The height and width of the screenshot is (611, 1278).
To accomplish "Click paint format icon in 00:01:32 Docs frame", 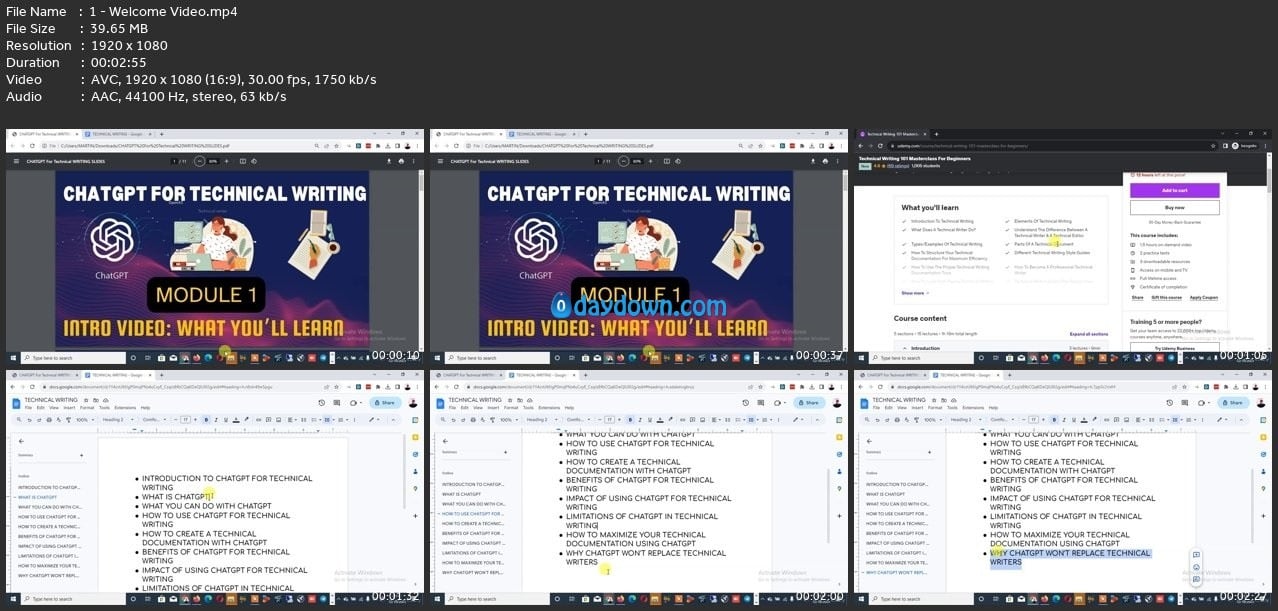I will click(69, 420).
